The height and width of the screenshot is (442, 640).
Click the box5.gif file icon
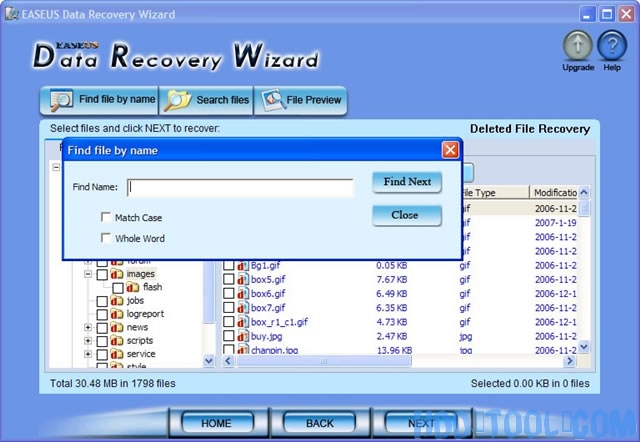tap(243, 280)
